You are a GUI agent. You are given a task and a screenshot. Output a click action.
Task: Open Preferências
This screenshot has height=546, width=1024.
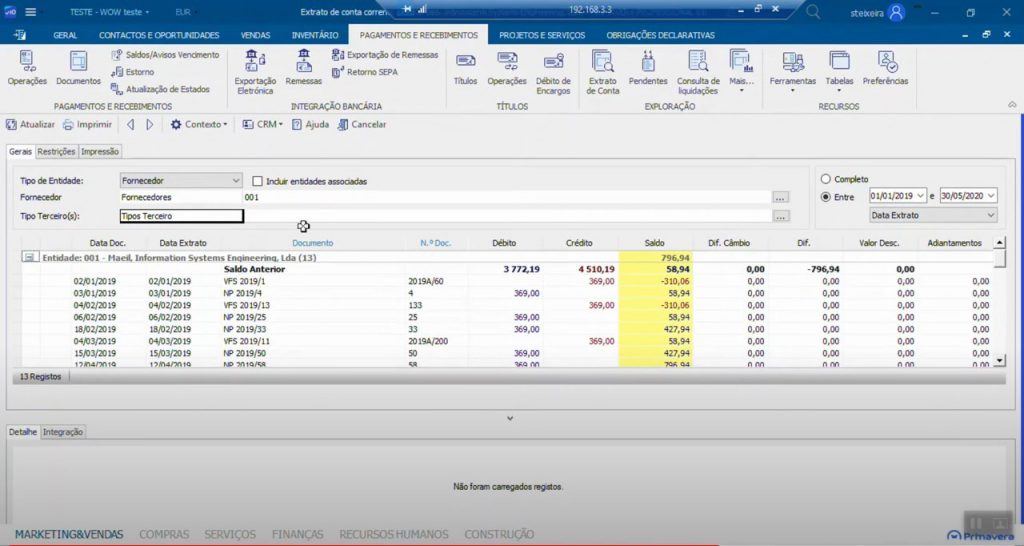pos(886,67)
